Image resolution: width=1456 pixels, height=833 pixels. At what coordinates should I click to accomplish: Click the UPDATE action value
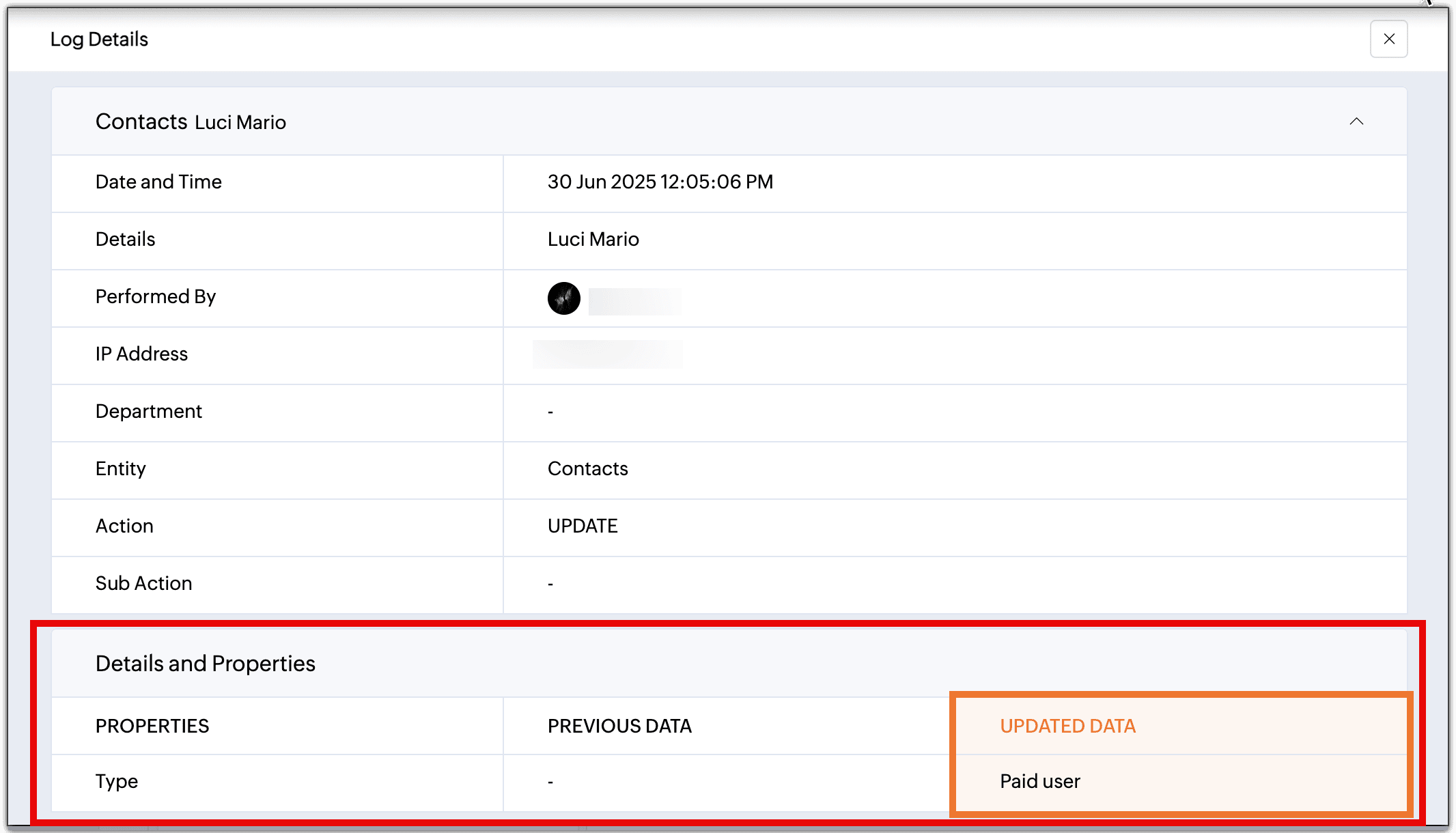click(582, 526)
